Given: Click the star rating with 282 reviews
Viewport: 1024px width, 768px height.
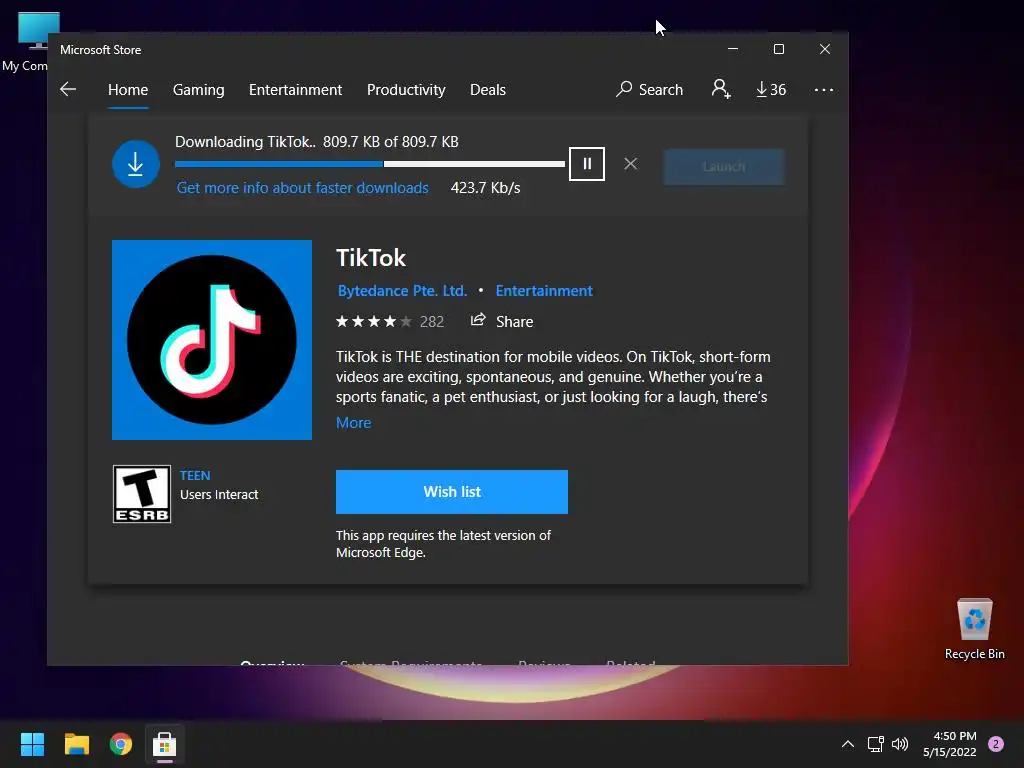Looking at the screenshot, I should (x=390, y=321).
